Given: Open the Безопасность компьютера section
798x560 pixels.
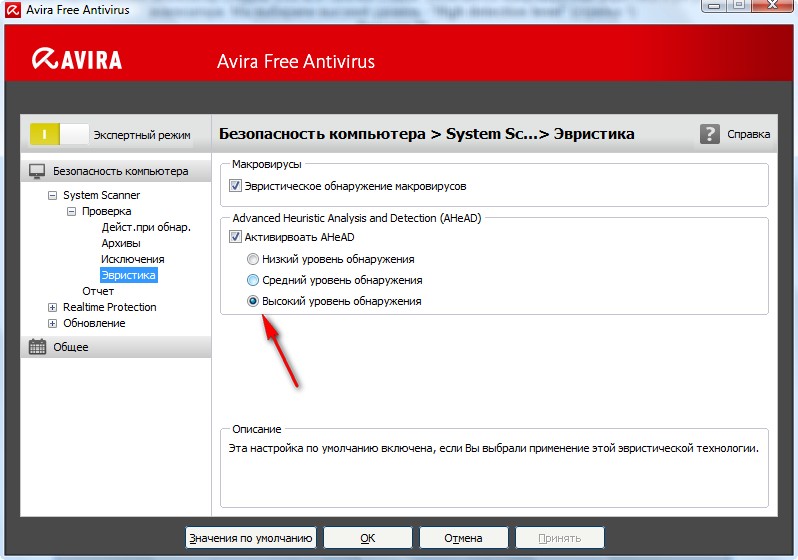Looking at the screenshot, I should click(x=116, y=171).
